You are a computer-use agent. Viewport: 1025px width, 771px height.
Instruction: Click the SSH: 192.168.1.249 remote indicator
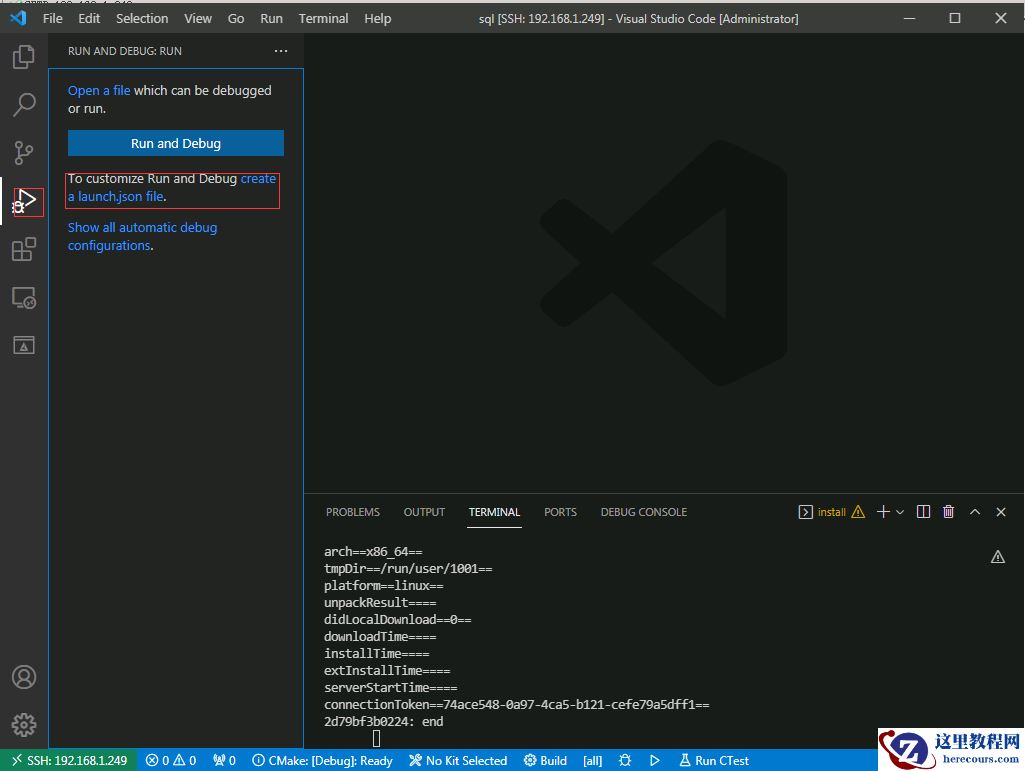[x=69, y=761]
